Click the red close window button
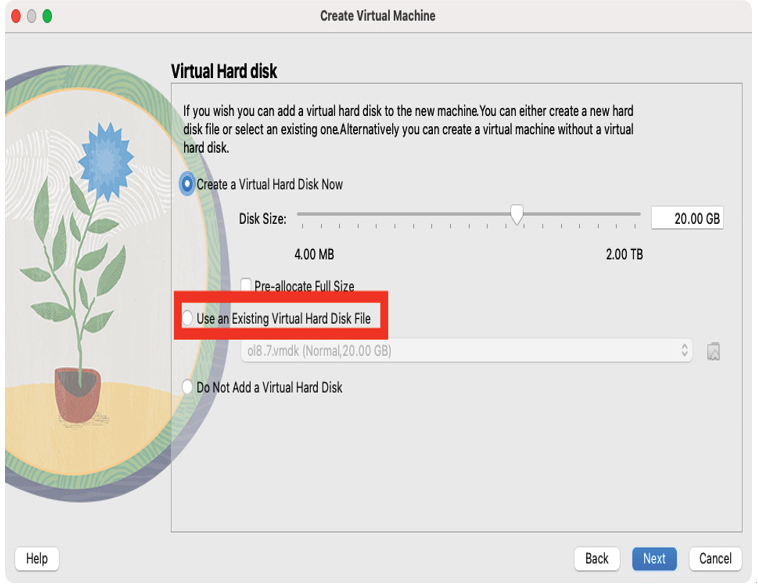The image size is (758, 585). tap(16, 16)
